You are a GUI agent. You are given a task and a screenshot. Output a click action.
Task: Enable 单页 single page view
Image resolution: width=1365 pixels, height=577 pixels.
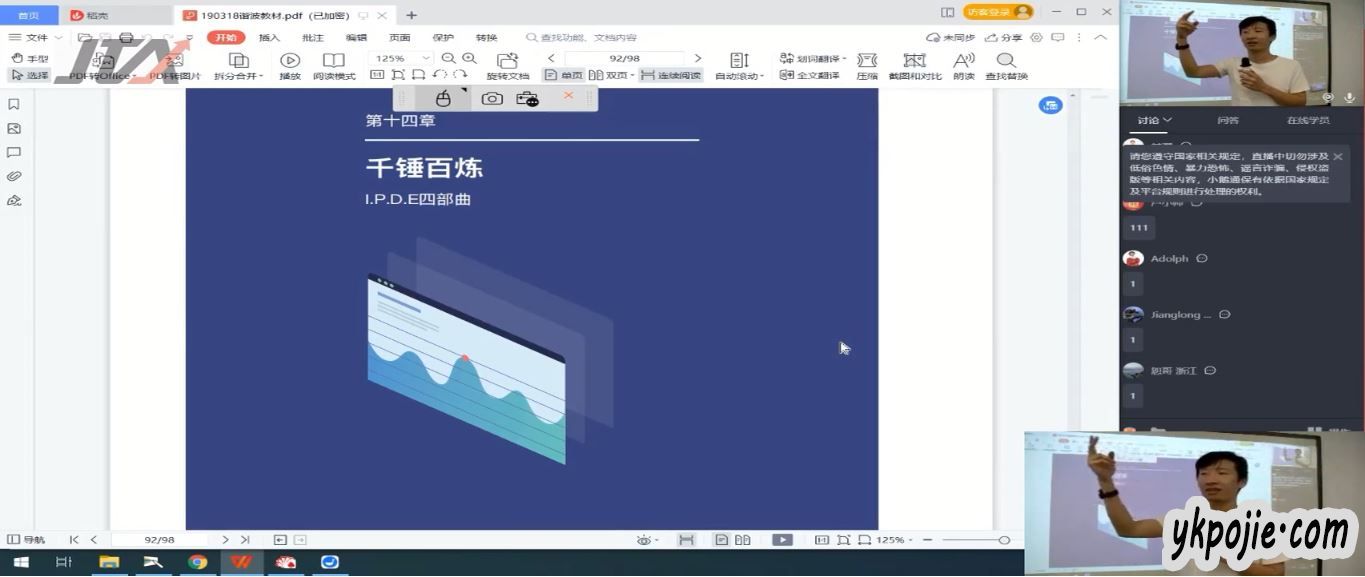(x=564, y=75)
